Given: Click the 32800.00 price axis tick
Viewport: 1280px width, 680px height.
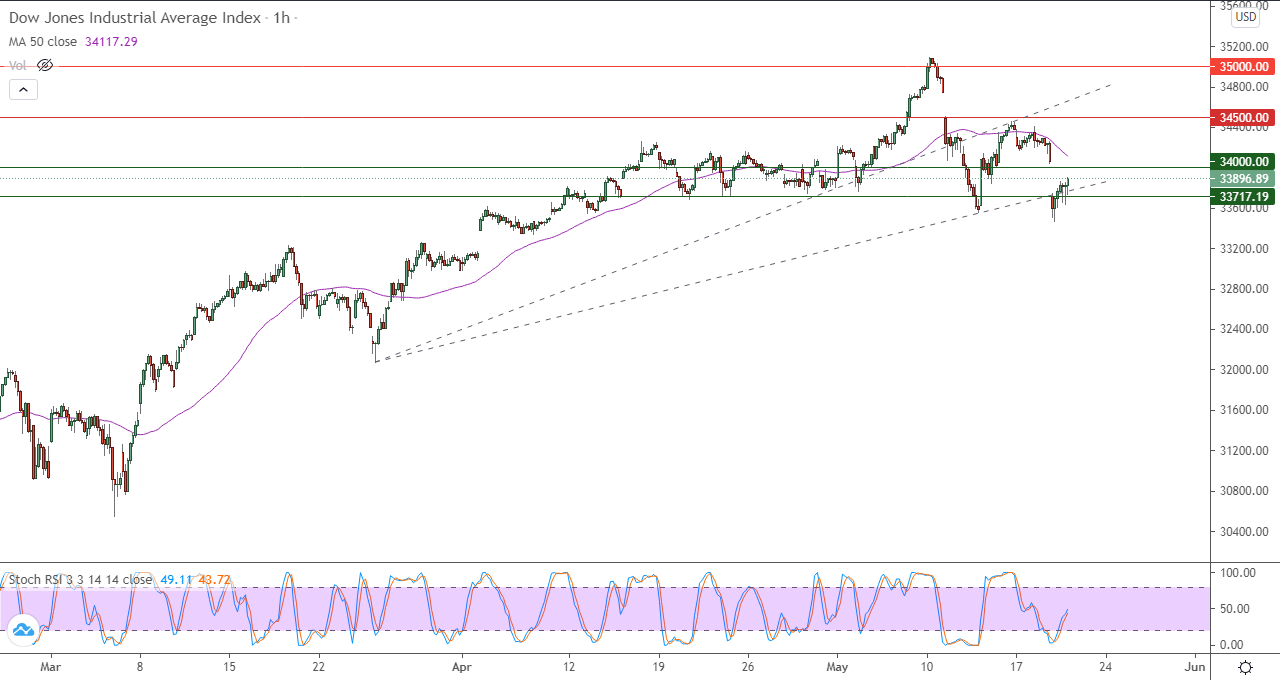Looking at the screenshot, I should [1243, 289].
